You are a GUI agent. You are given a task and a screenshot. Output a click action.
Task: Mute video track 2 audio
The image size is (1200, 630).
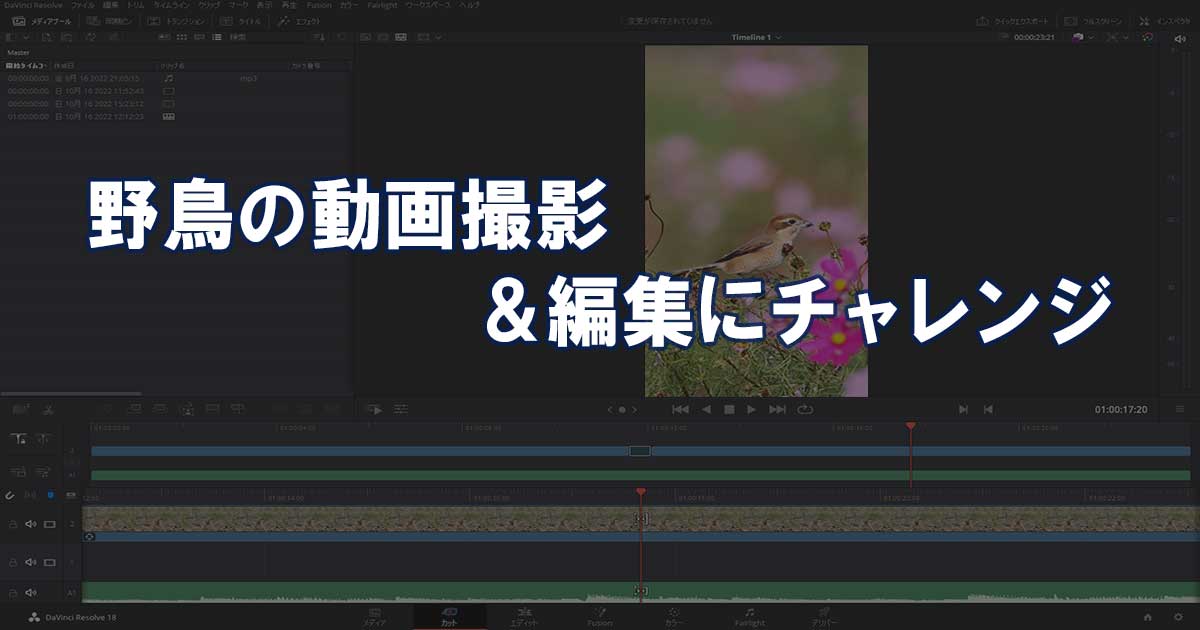coord(30,523)
